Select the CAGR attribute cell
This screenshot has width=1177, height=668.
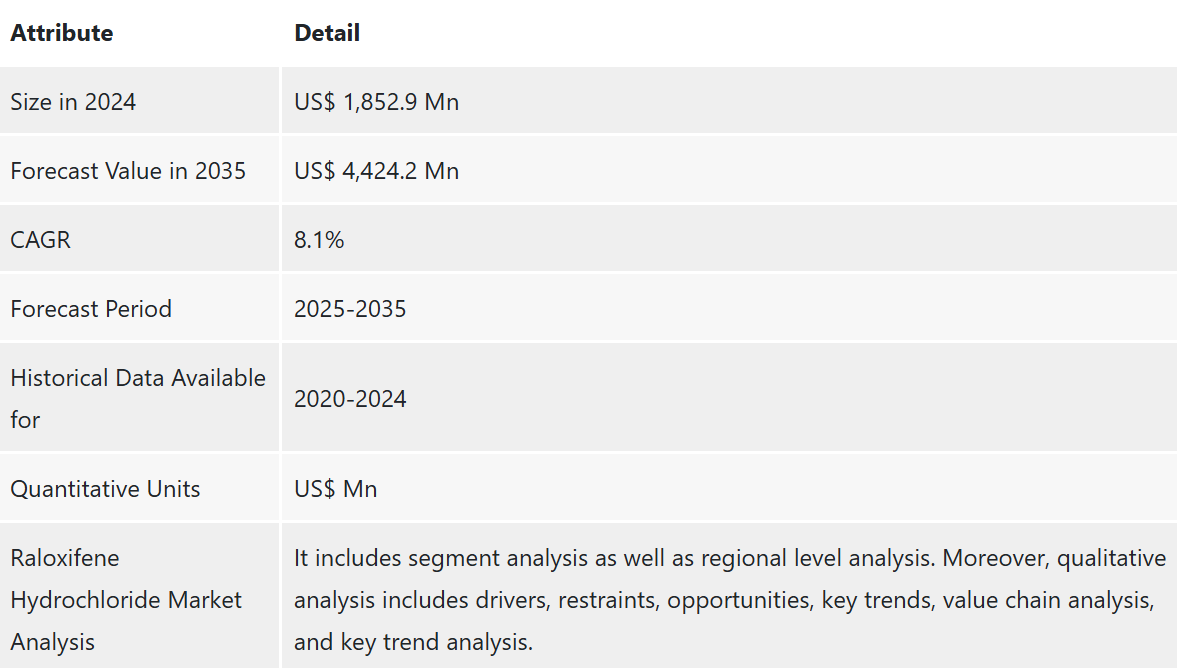41,240
